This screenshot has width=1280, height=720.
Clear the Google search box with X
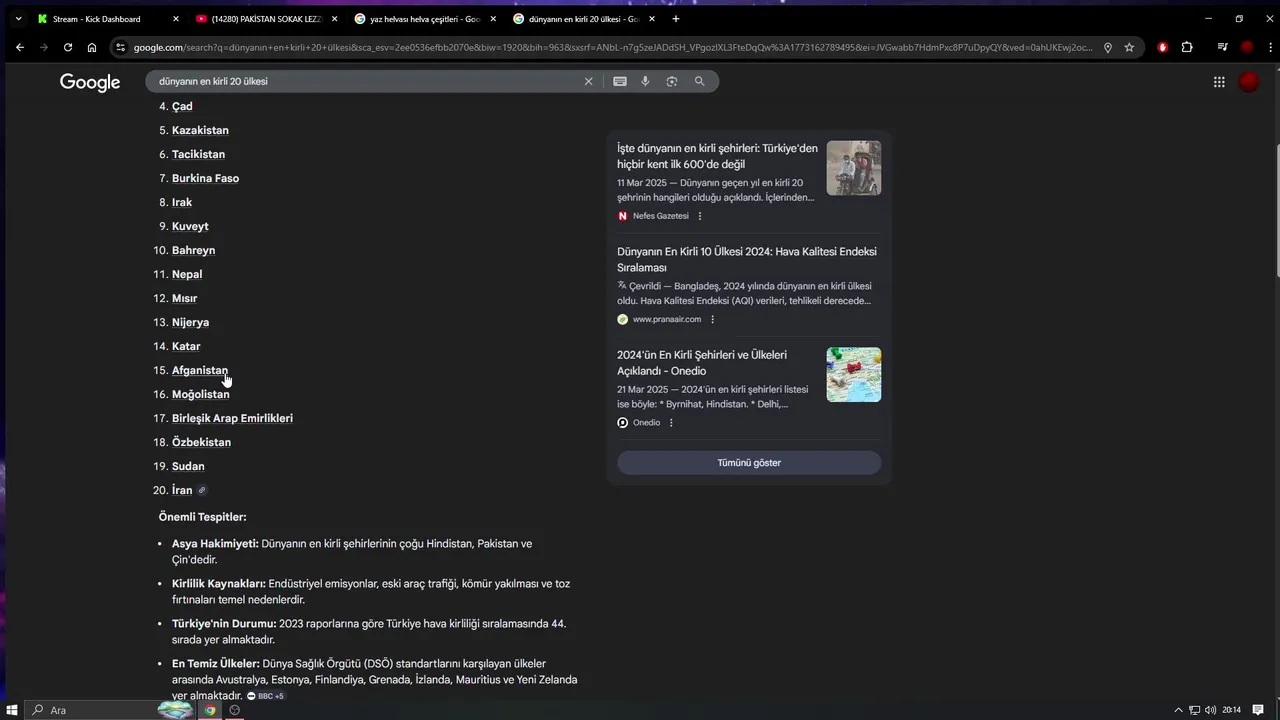pyautogui.click(x=588, y=81)
